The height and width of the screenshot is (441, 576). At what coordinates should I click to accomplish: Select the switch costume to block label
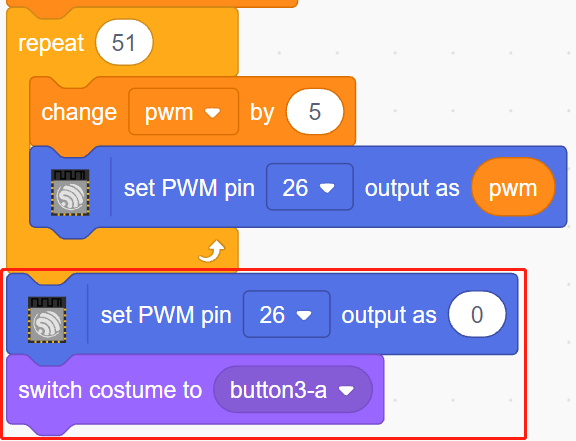coord(110,390)
